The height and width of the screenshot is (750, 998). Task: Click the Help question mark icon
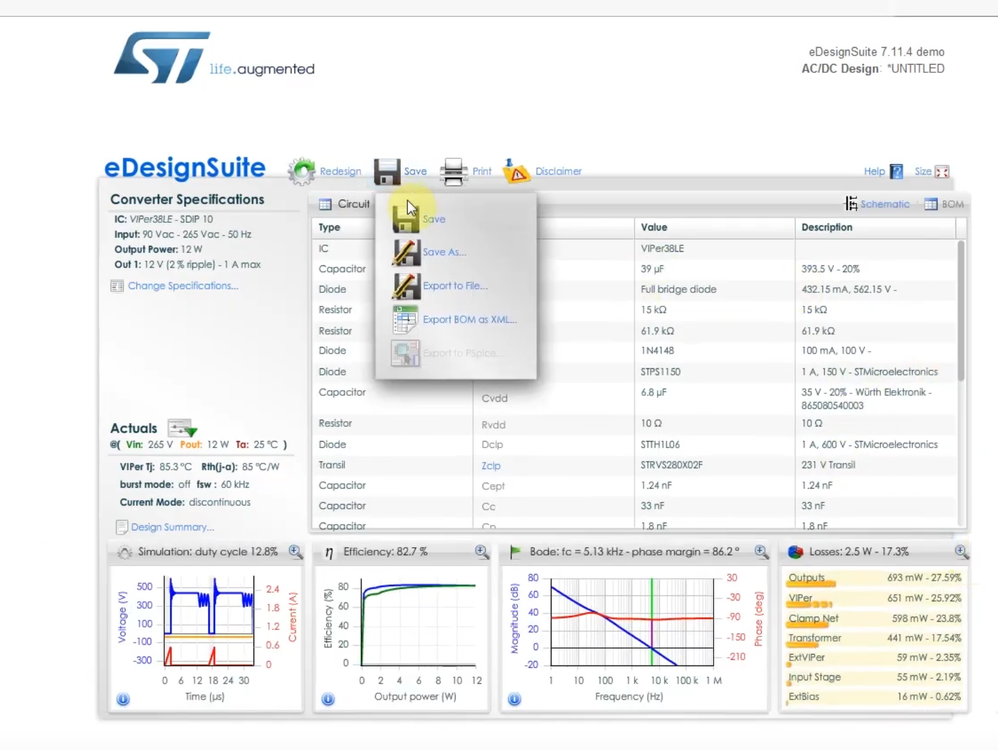click(896, 171)
